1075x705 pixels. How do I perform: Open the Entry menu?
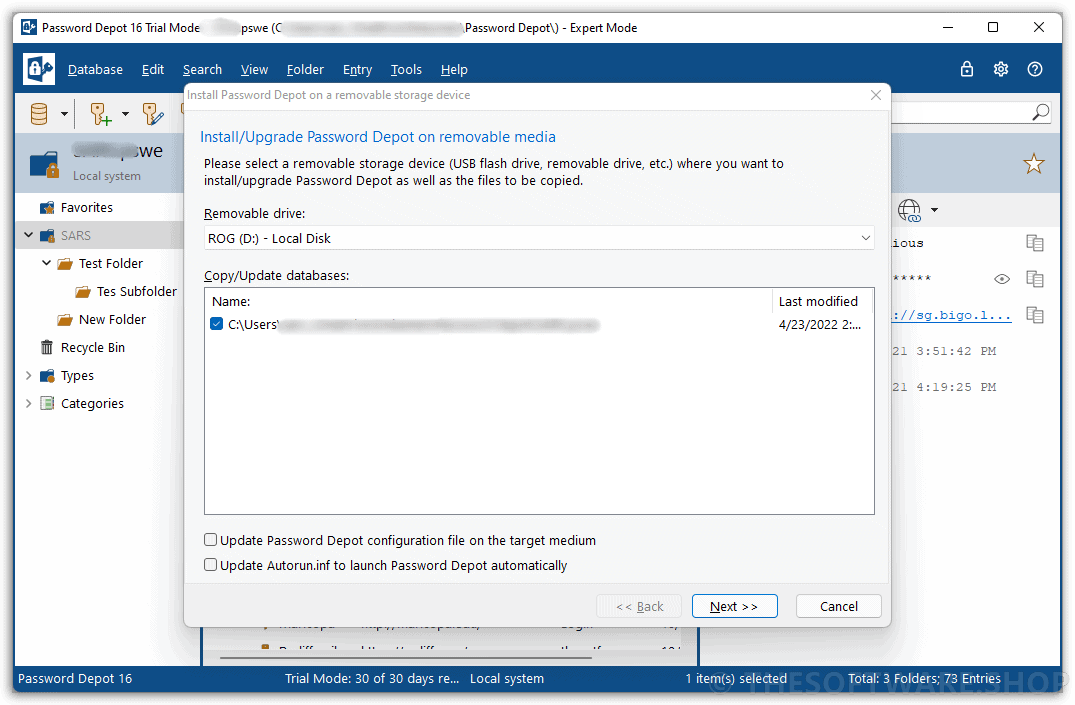click(357, 69)
